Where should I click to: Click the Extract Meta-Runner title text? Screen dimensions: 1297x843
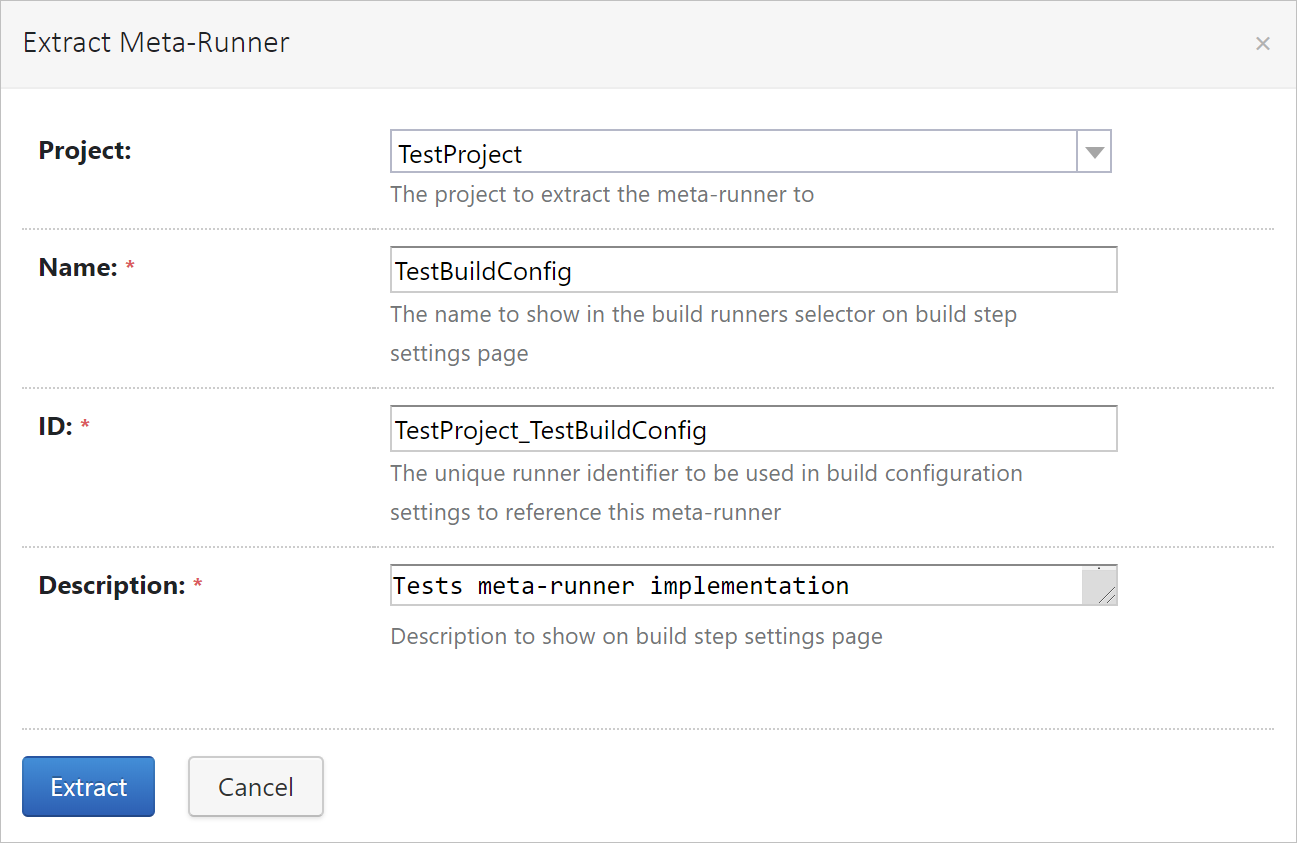click(x=156, y=42)
